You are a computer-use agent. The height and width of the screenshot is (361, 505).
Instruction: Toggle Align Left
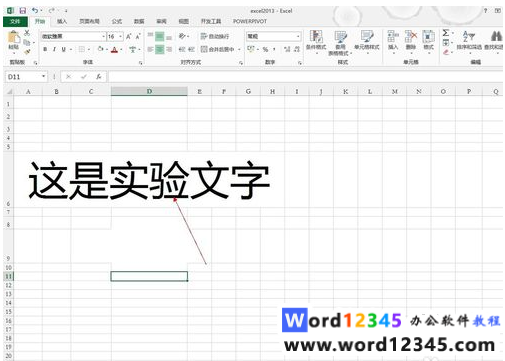point(150,49)
